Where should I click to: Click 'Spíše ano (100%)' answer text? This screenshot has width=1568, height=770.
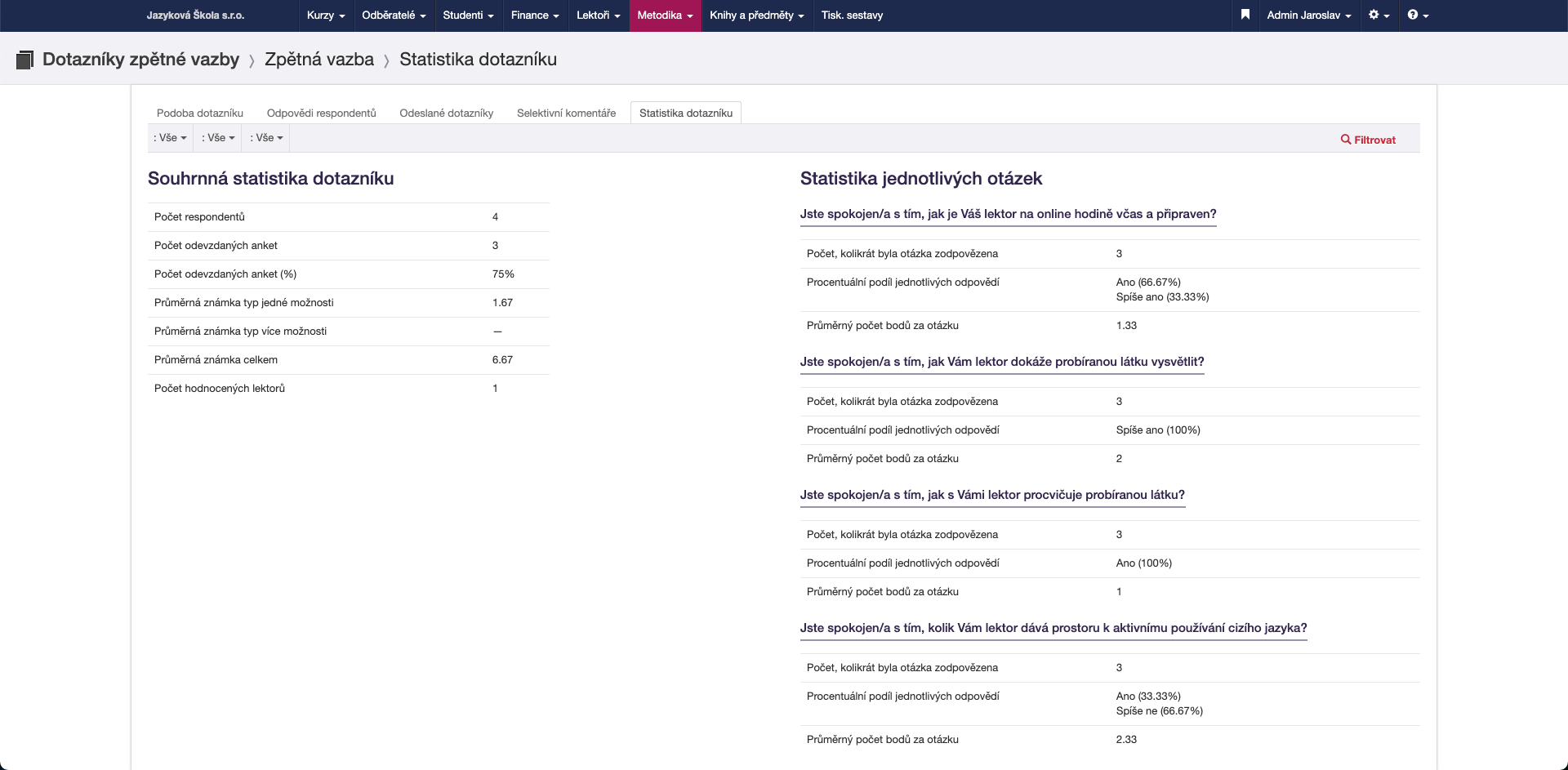(x=1158, y=430)
